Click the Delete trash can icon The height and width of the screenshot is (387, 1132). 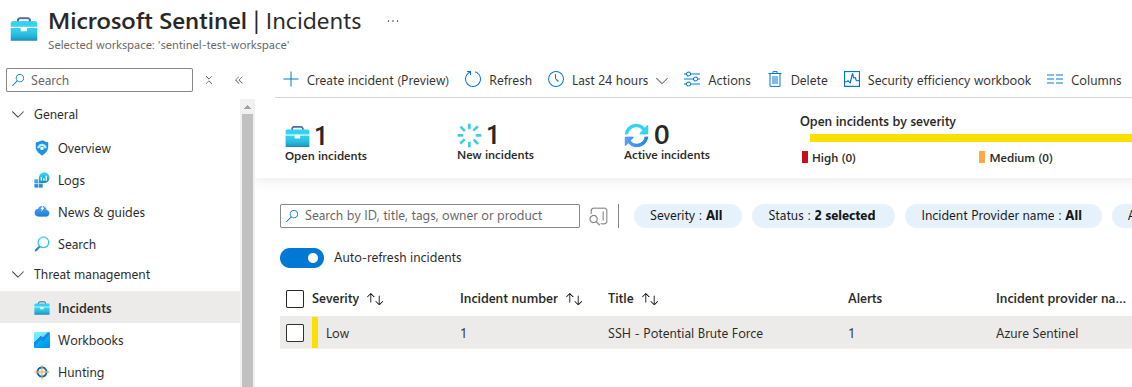pos(775,79)
